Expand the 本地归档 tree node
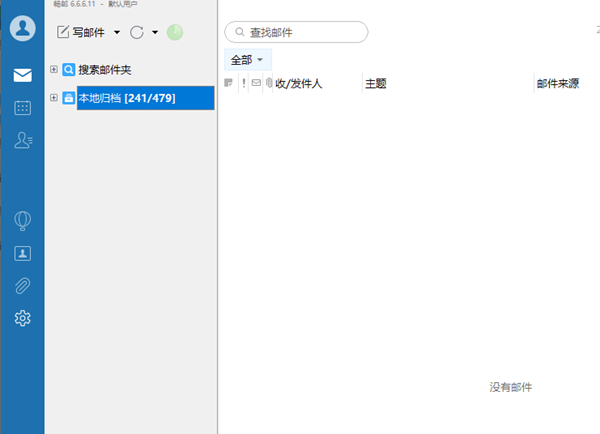Screen dimensions: 600x434 tap(54, 98)
